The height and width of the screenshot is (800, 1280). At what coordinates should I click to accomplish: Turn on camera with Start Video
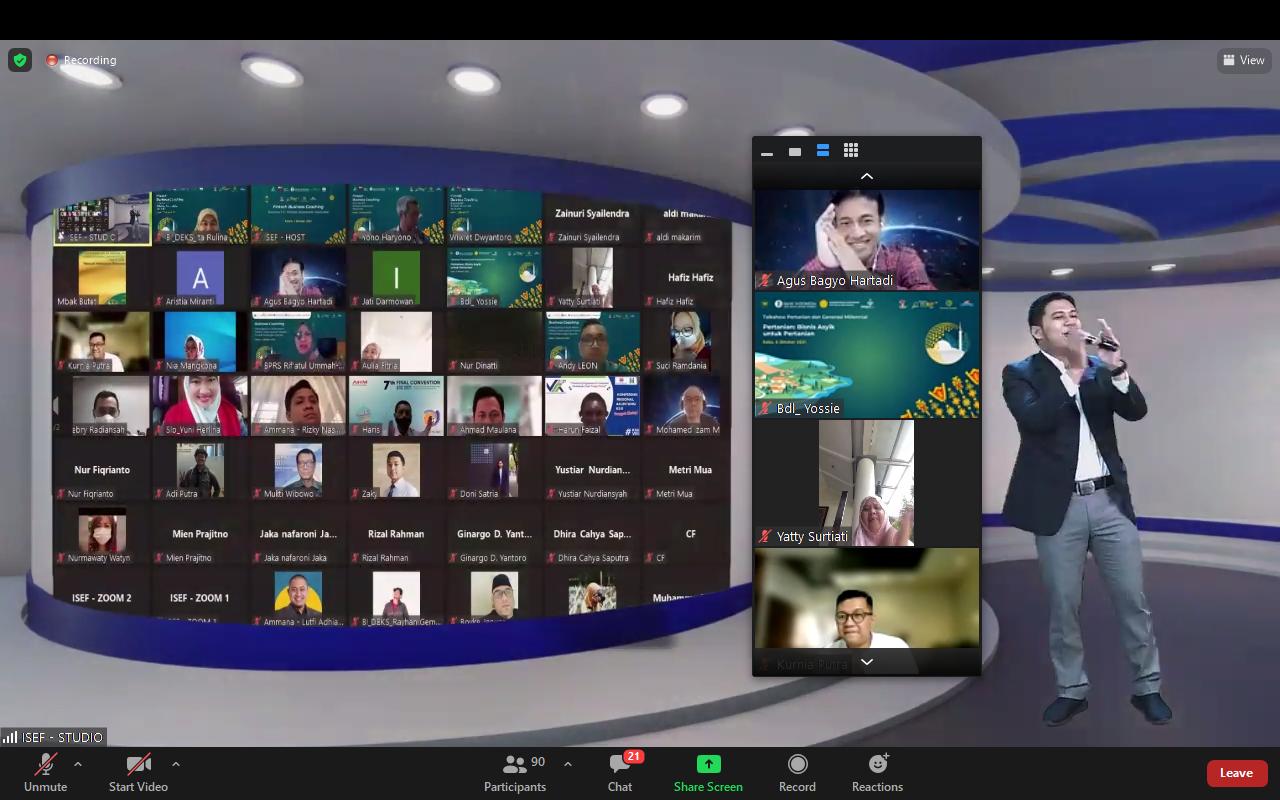tap(138, 772)
